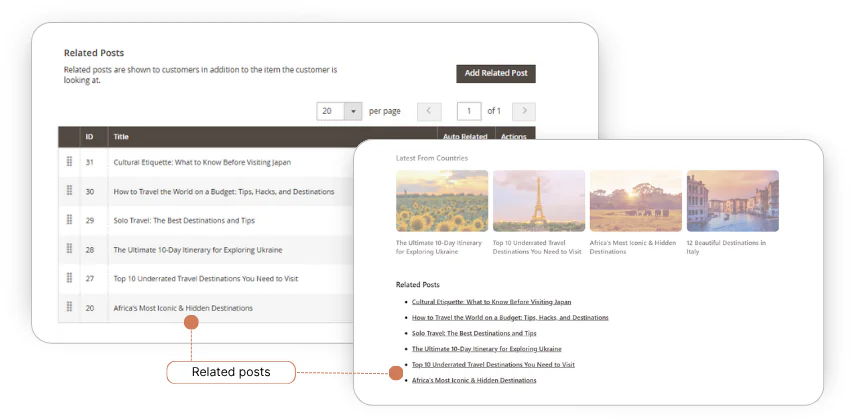
Task: Grab drag handle for post ID 29
Action: 70,220
